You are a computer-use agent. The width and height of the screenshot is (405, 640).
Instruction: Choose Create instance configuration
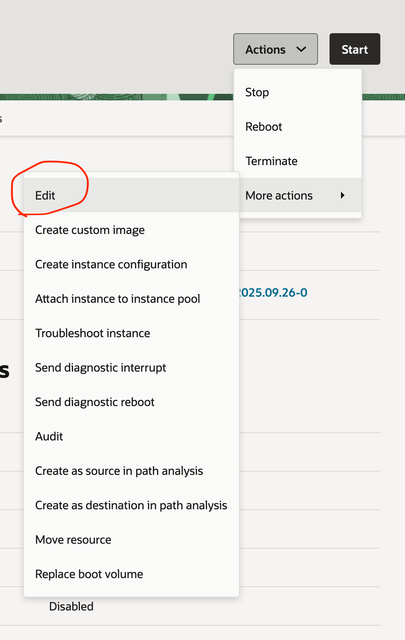(131, 264)
